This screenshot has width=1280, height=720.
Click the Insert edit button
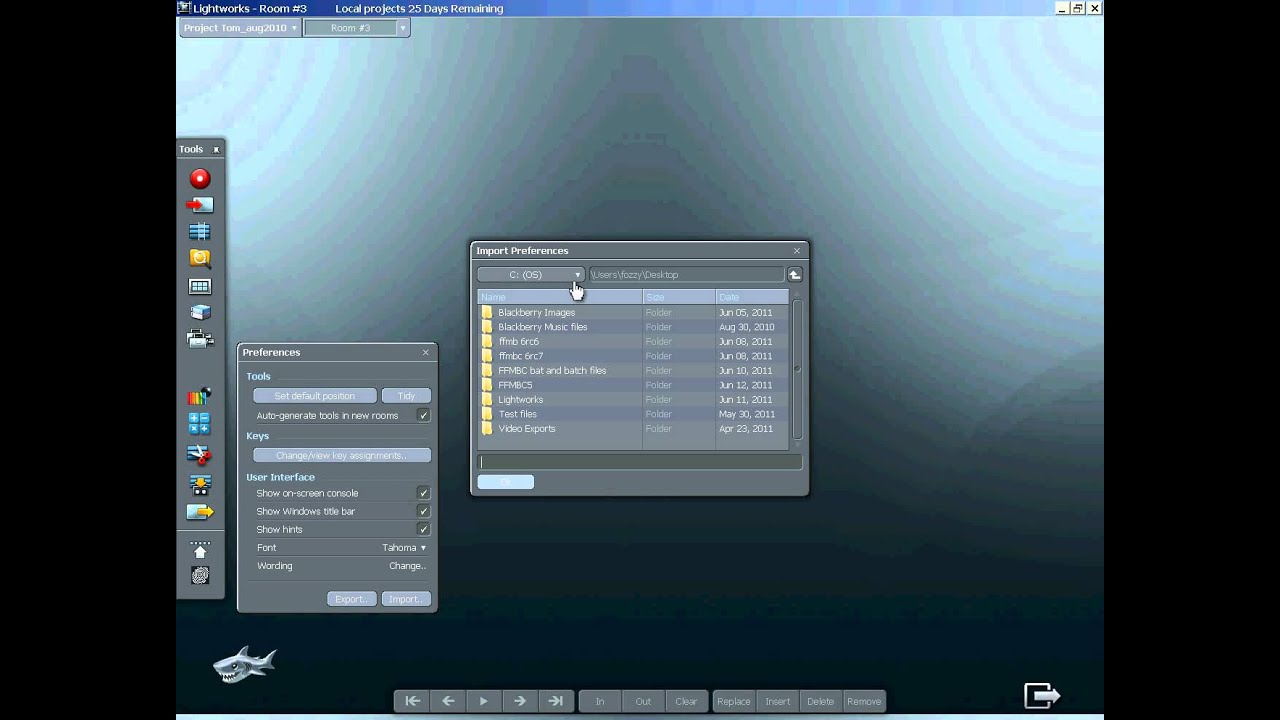[777, 701]
